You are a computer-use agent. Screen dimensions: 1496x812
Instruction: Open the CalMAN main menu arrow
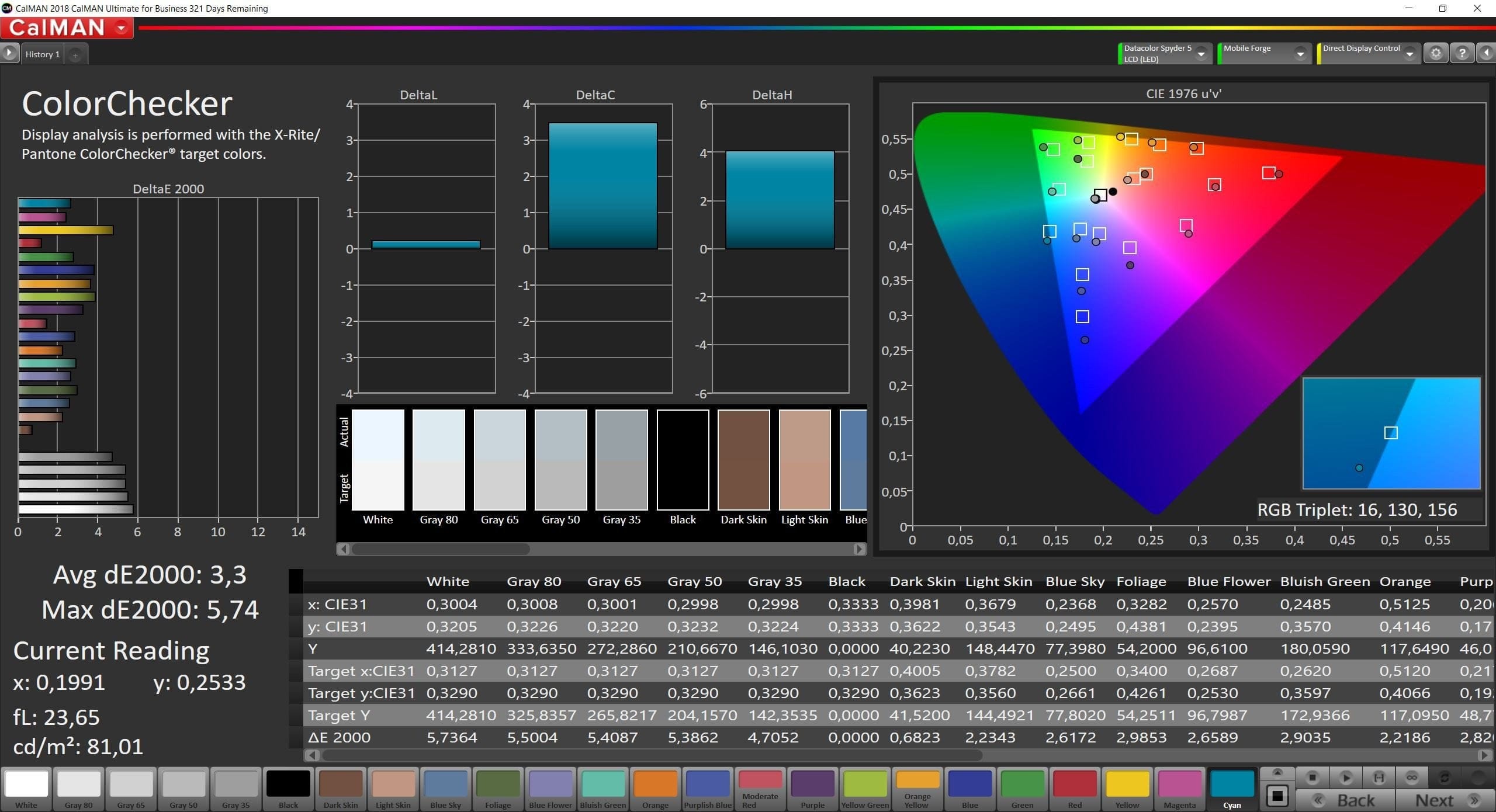[122, 27]
